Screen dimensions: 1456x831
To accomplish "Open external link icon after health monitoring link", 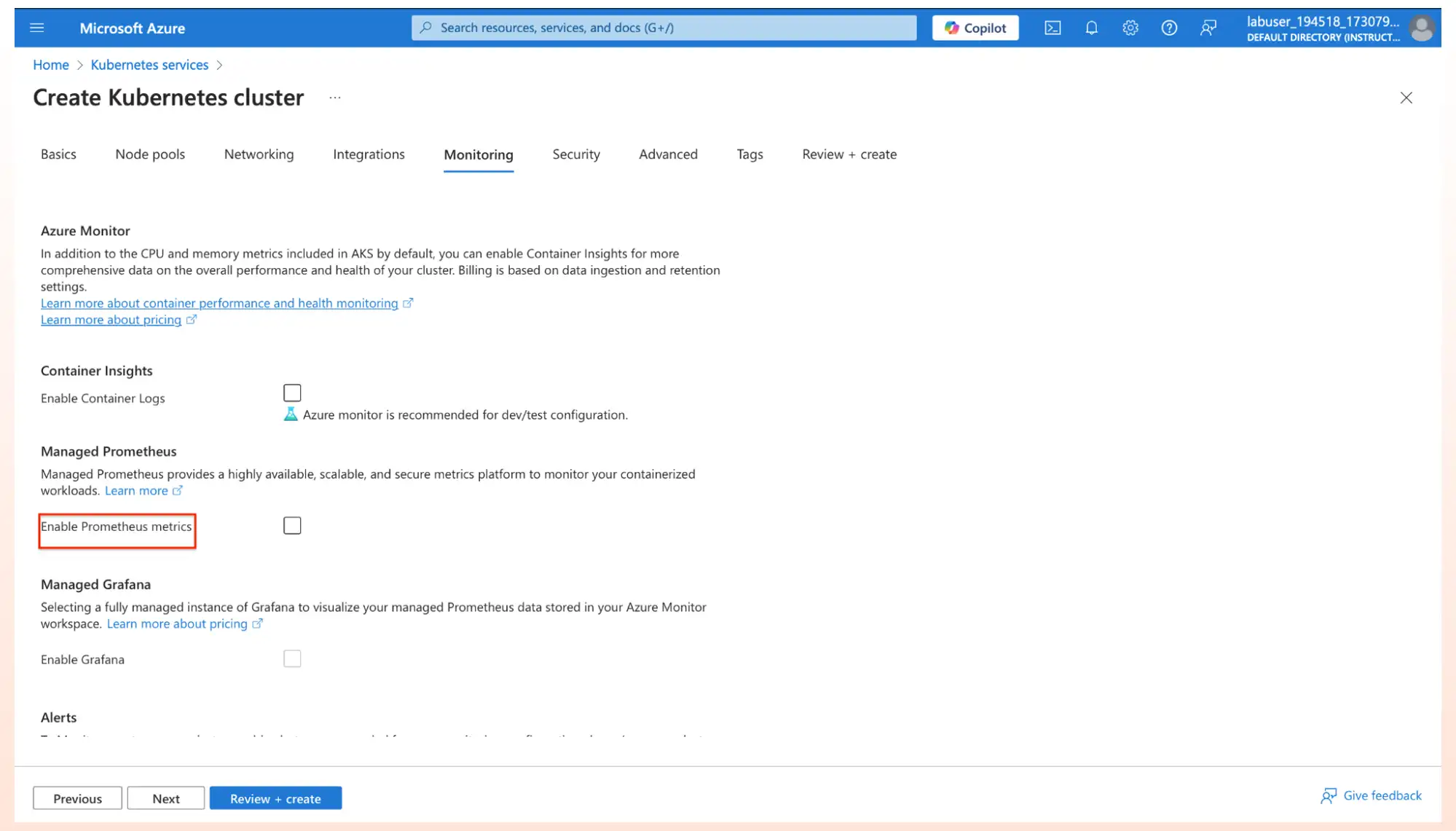I will [408, 303].
